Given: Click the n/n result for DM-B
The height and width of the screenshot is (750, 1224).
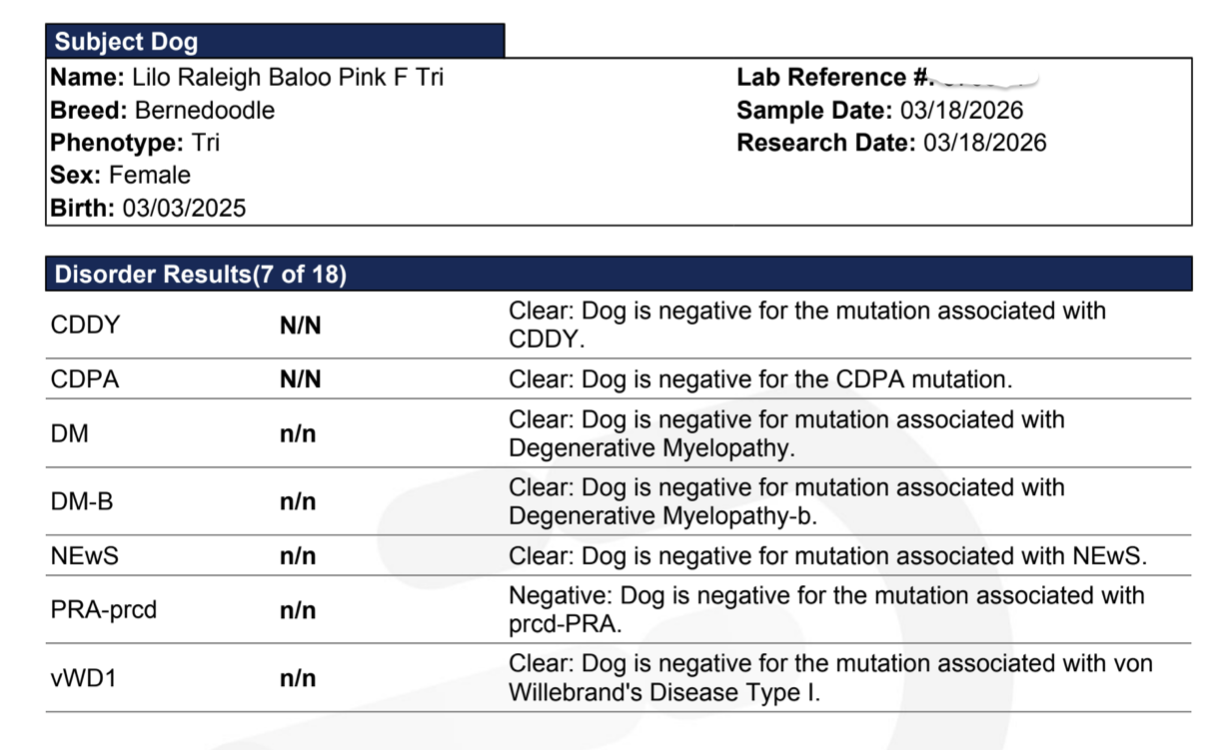Looking at the screenshot, I should pos(298,502).
